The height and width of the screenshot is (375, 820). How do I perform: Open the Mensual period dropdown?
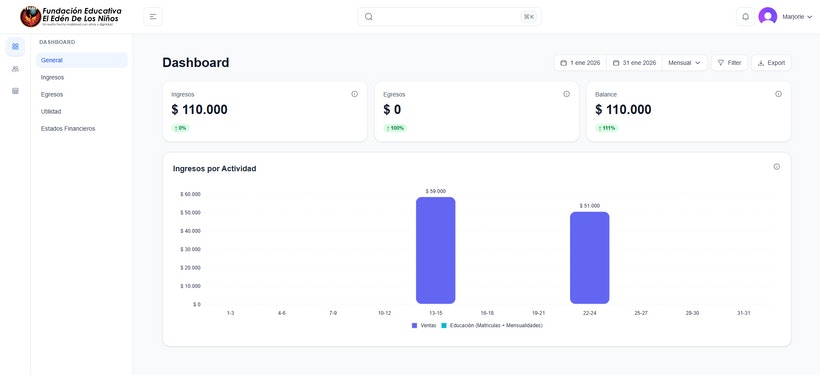[684, 63]
